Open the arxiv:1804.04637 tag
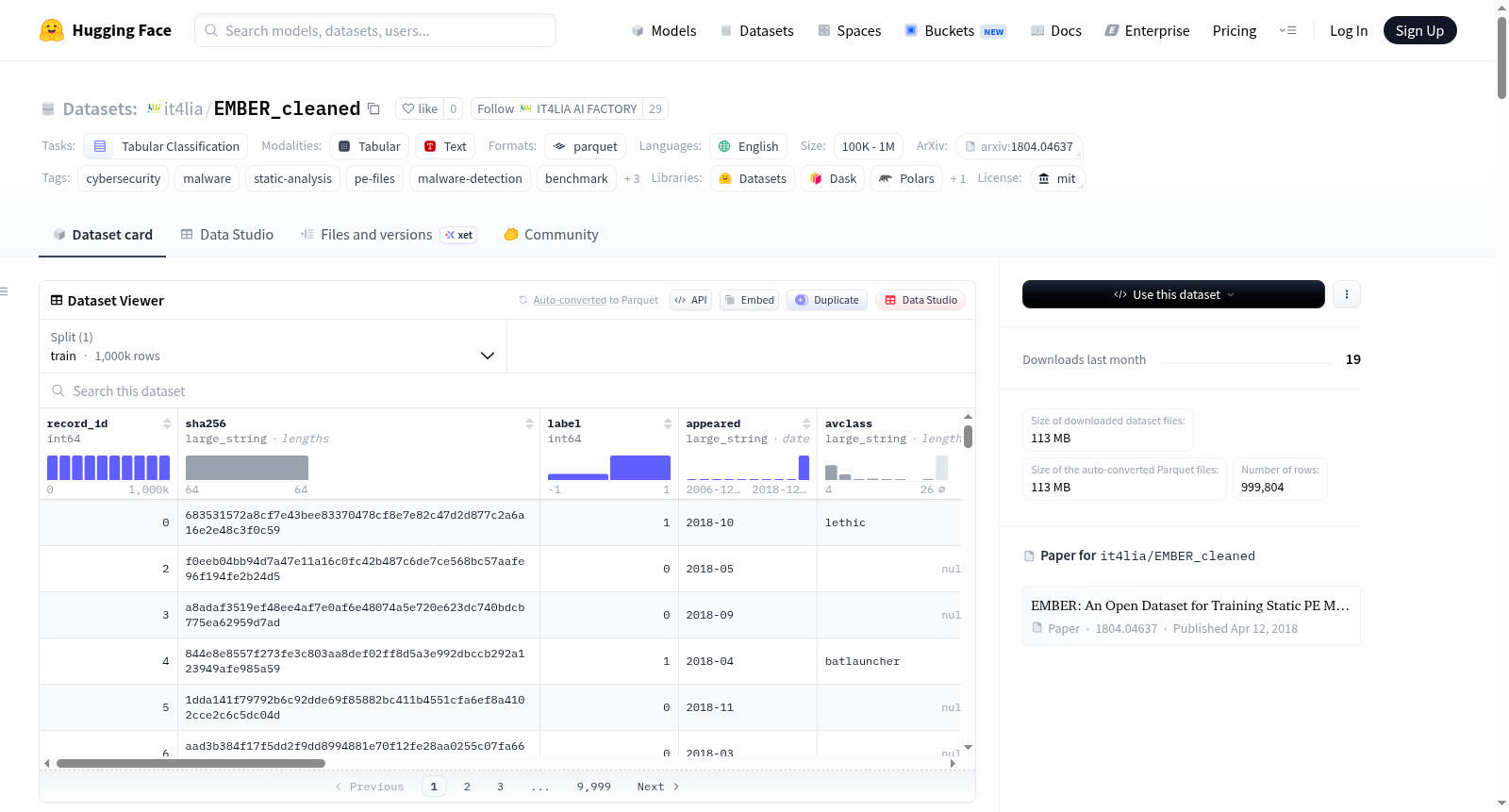Image resolution: width=1509 pixels, height=812 pixels. point(1019,146)
